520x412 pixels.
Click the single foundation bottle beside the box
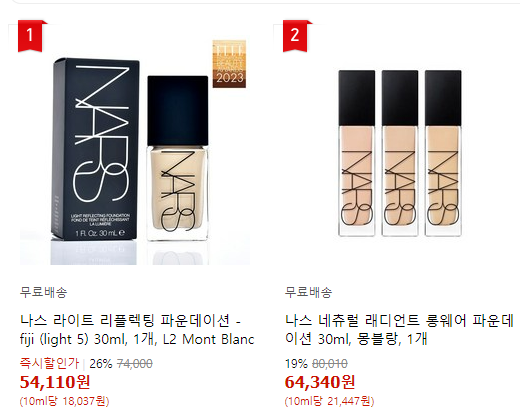click(x=178, y=158)
